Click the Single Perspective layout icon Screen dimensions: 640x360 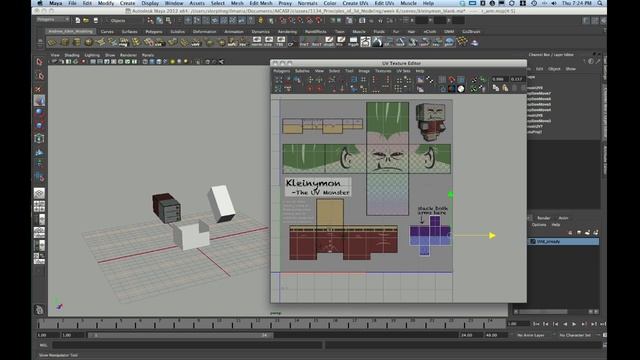click(x=39, y=193)
